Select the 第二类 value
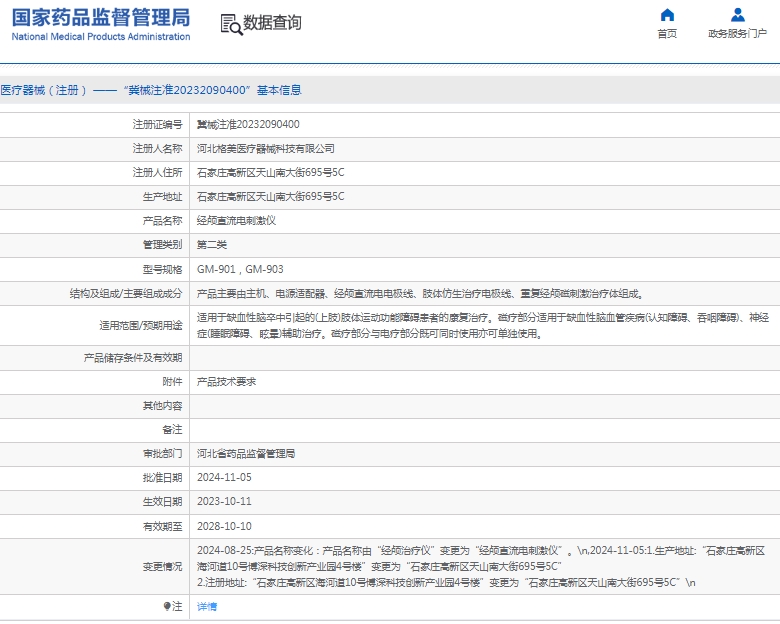Image resolution: width=780 pixels, height=624 pixels. 212,244
